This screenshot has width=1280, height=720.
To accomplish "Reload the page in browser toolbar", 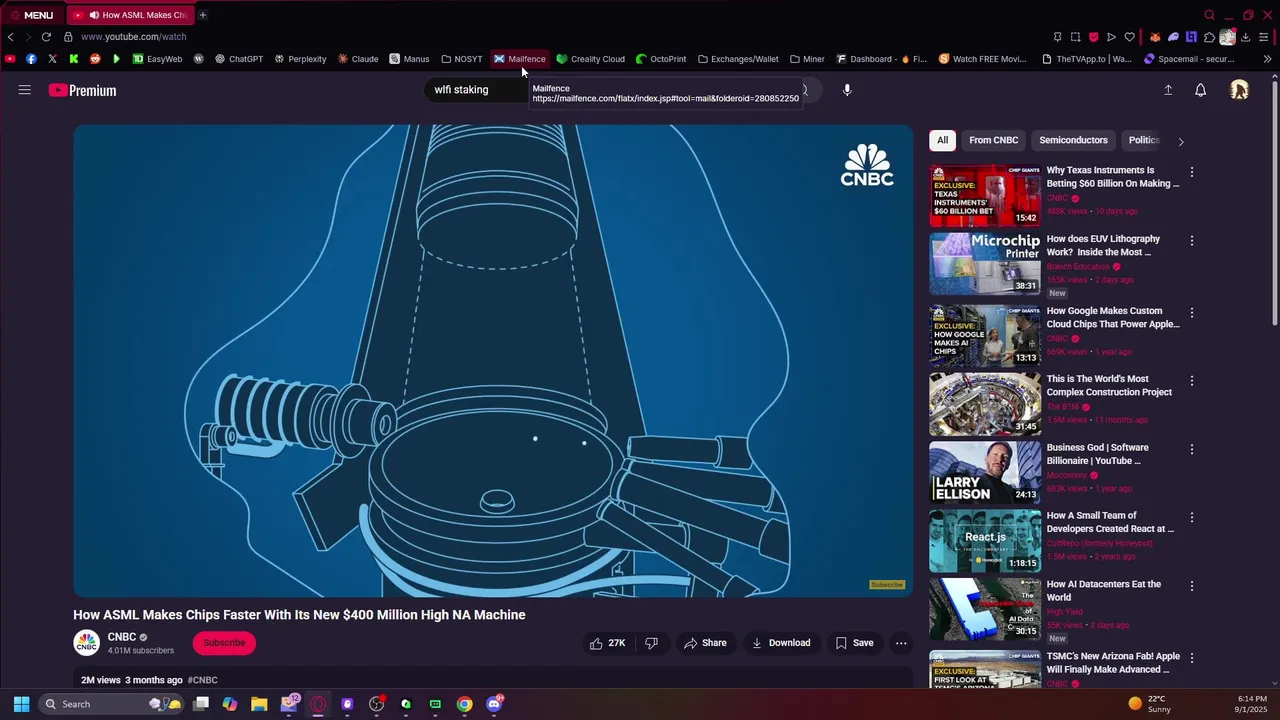I will (x=46, y=37).
